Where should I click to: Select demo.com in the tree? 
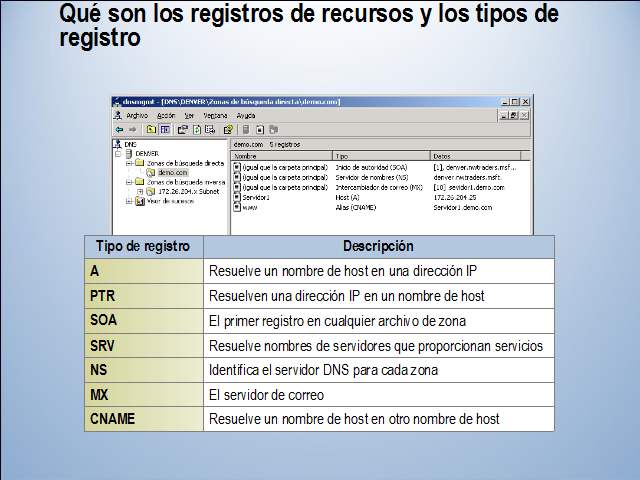click(x=173, y=173)
